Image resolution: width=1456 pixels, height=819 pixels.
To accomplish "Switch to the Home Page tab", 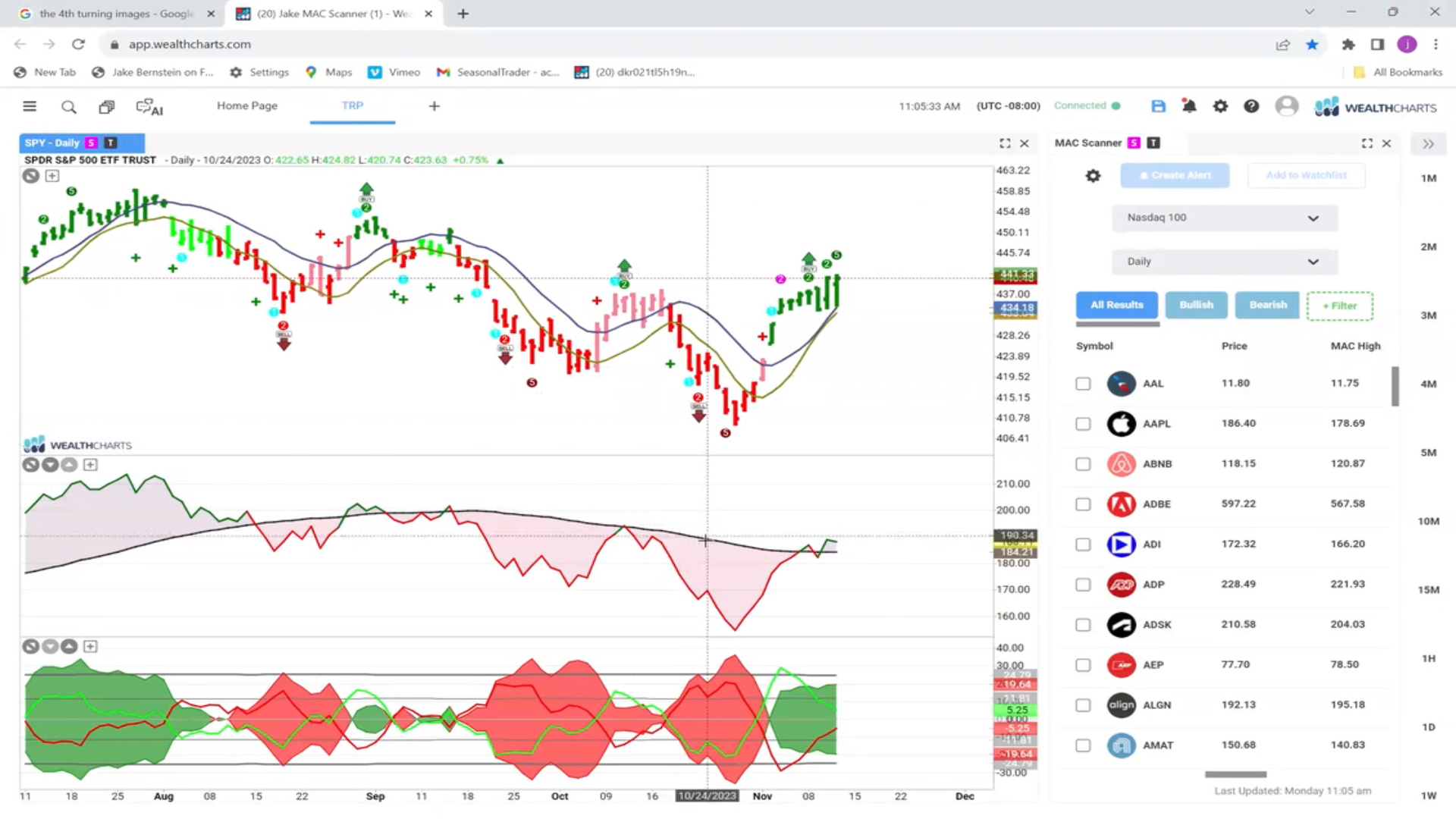I will tap(247, 106).
